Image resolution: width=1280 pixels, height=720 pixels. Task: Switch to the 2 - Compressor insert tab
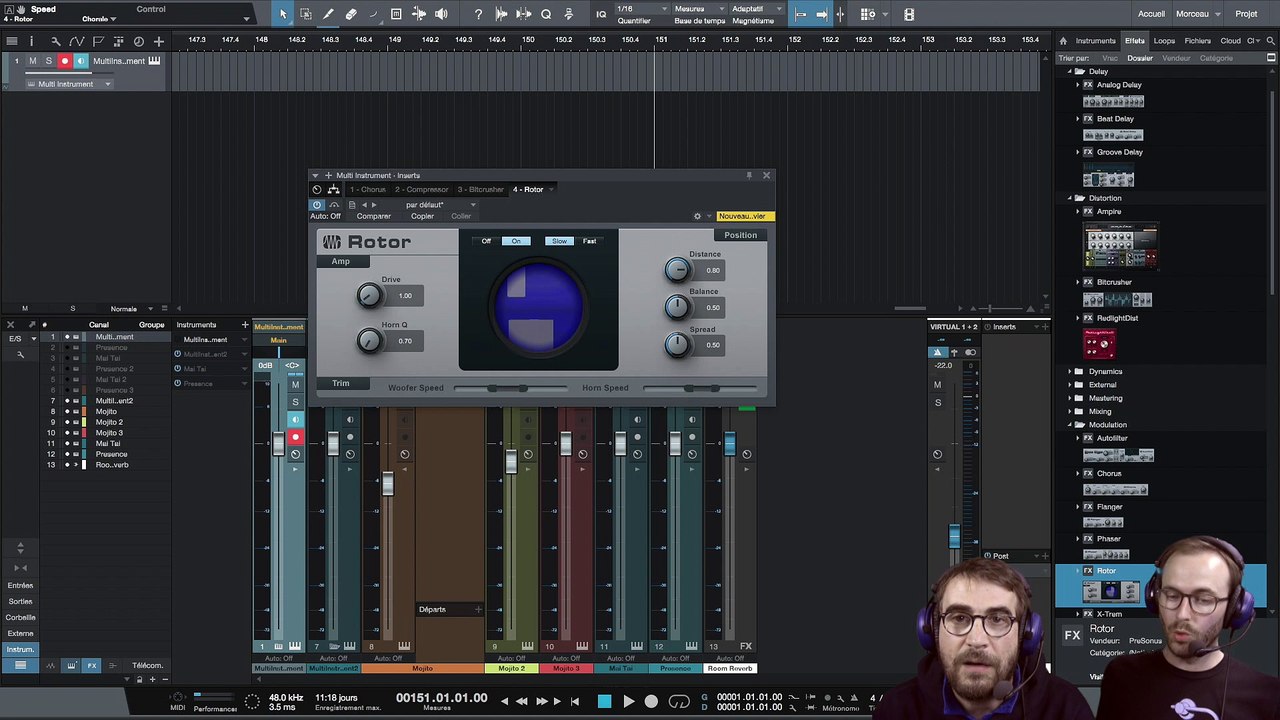tap(421, 189)
